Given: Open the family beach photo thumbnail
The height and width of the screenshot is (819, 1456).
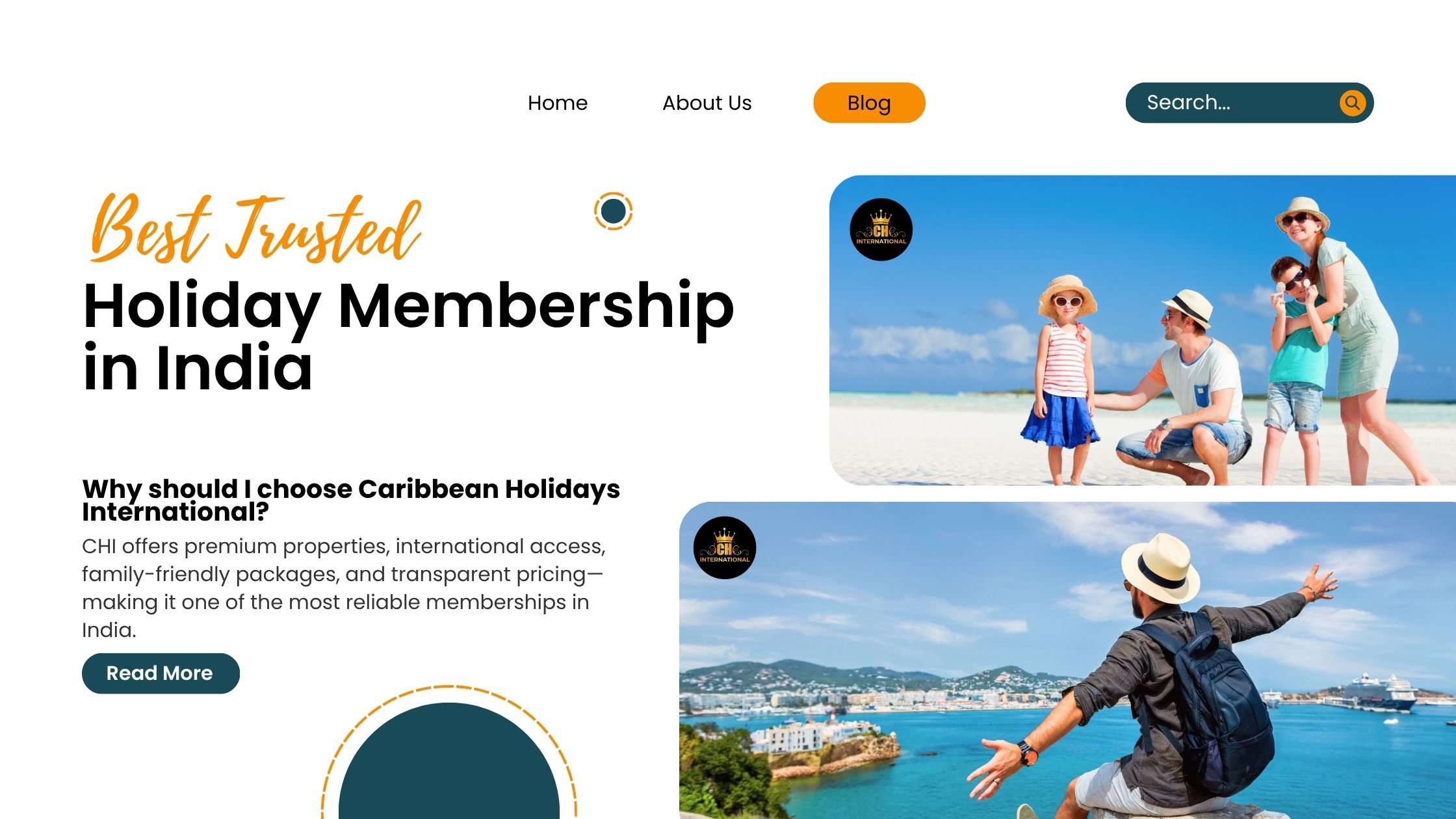Looking at the screenshot, I should coord(1142,330).
